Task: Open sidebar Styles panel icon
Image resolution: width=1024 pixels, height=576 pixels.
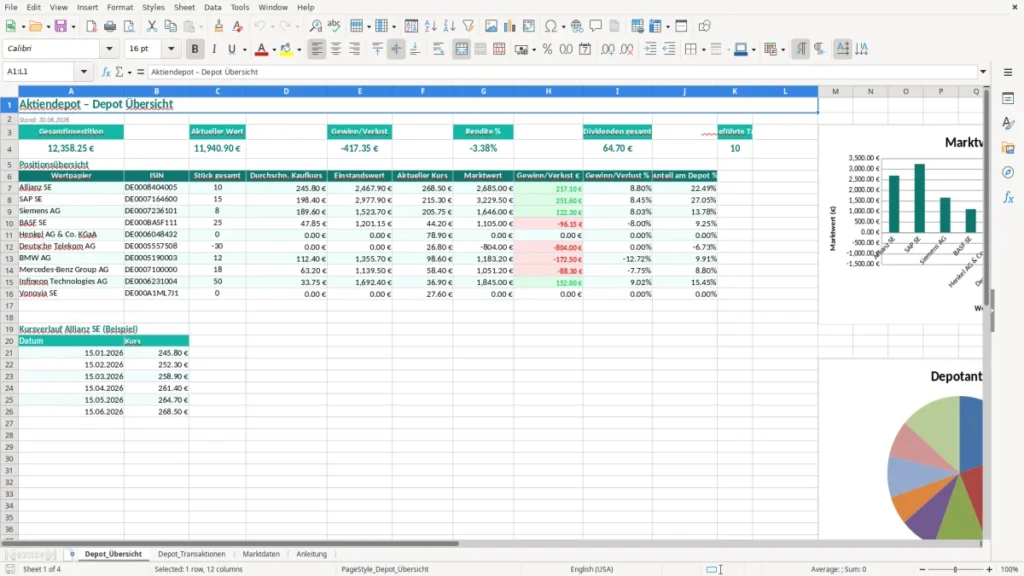Action: point(1008,123)
